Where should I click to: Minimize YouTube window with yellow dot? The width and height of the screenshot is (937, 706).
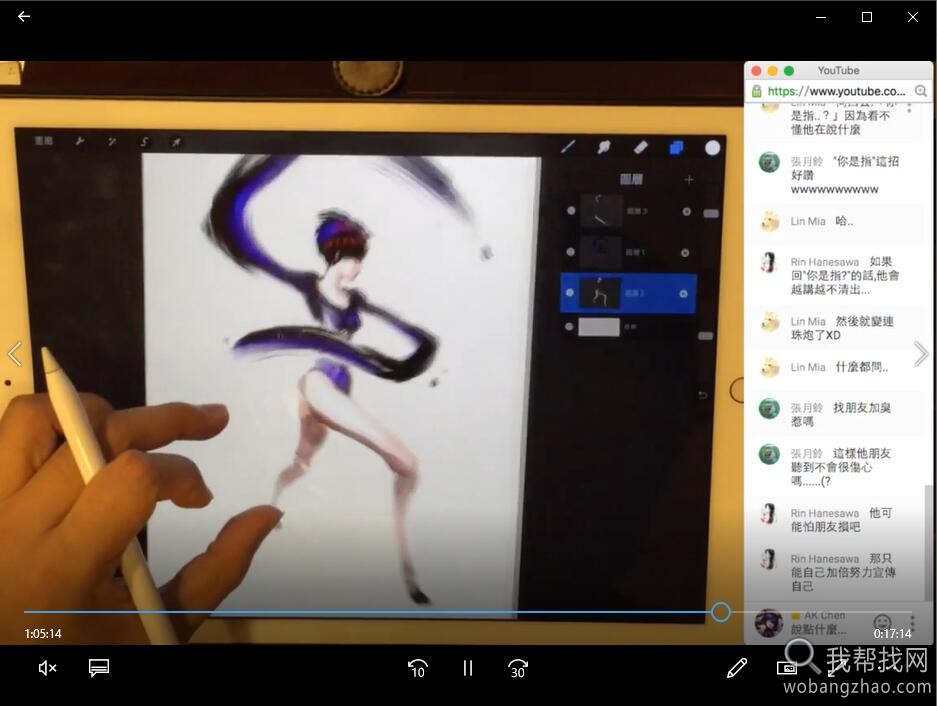tap(772, 71)
